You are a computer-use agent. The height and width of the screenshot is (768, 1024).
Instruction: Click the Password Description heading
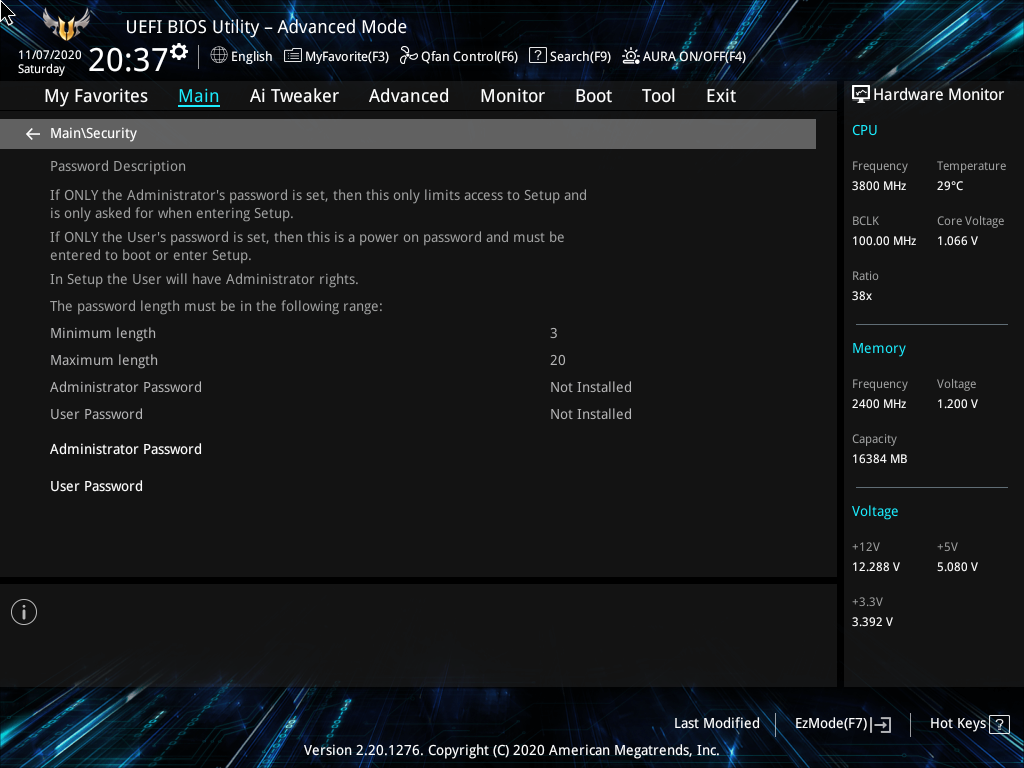tap(118, 167)
